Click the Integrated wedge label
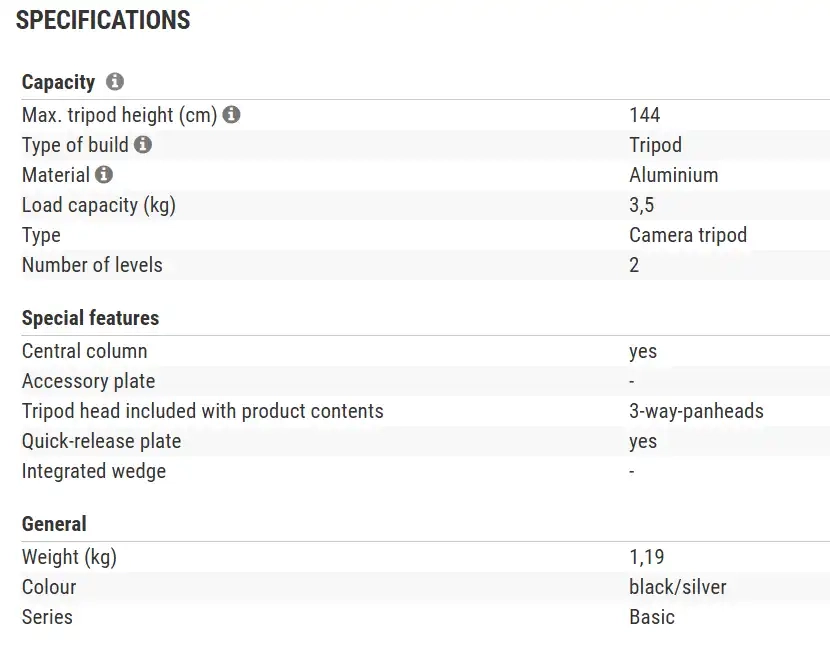 94,471
